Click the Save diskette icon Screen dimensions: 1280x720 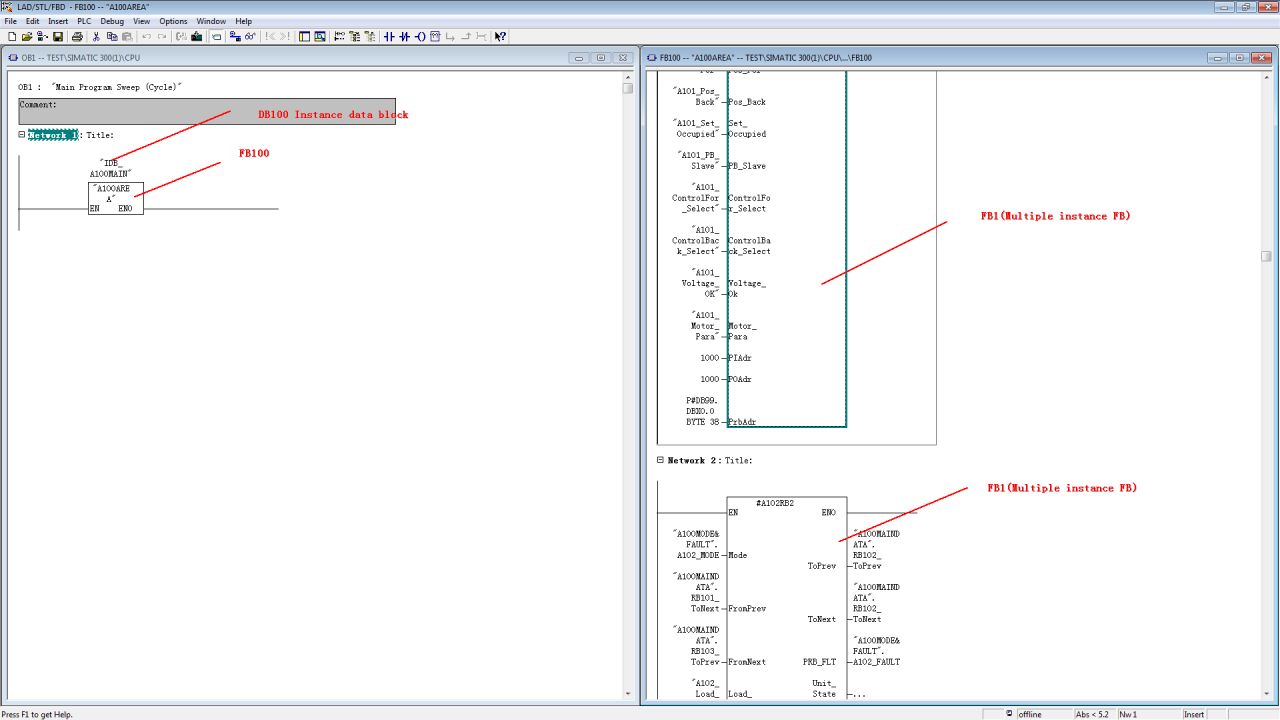point(58,36)
